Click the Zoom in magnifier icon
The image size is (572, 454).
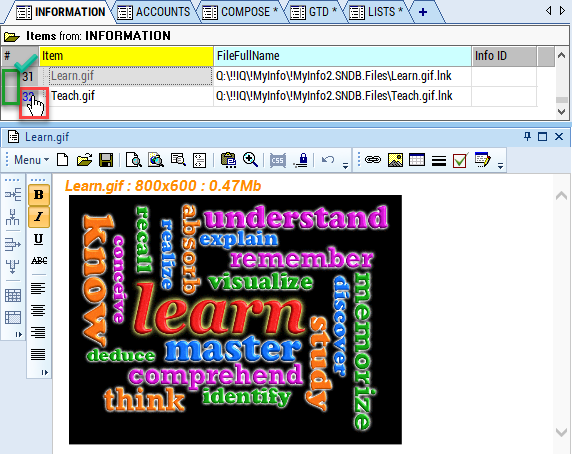[250, 160]
